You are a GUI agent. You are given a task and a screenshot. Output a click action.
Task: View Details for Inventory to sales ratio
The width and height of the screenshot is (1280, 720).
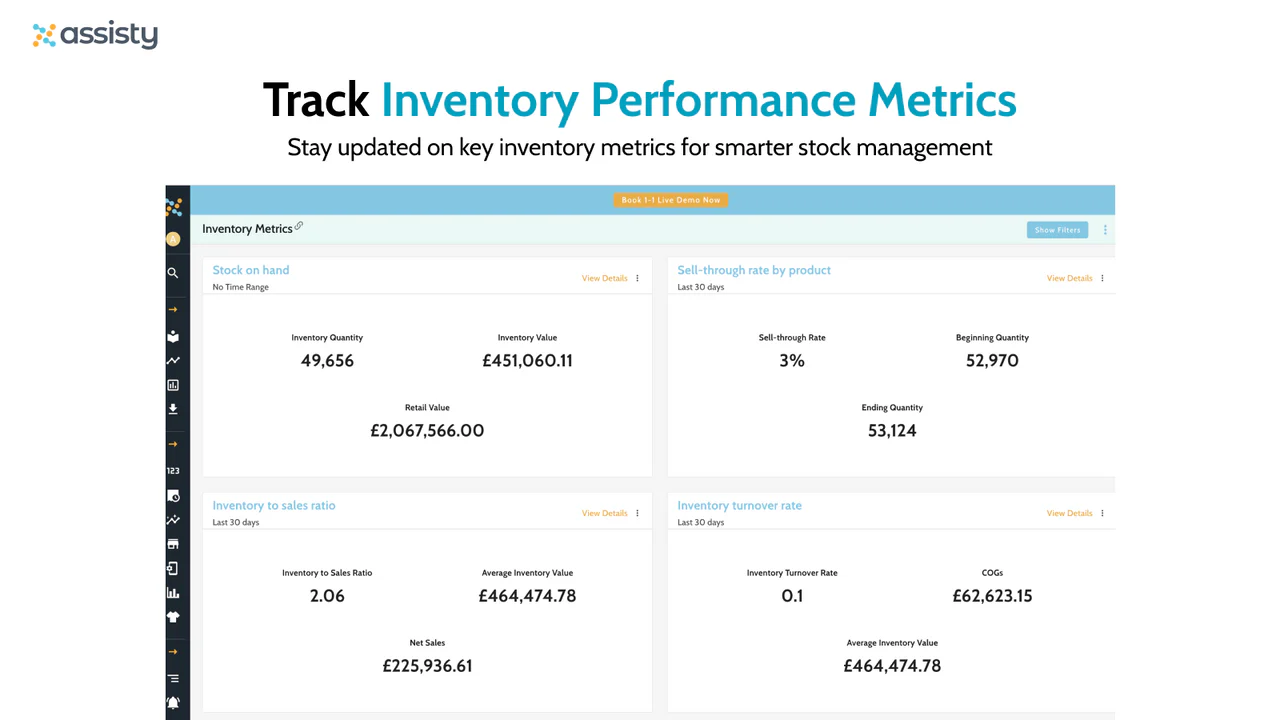point(604,513)
